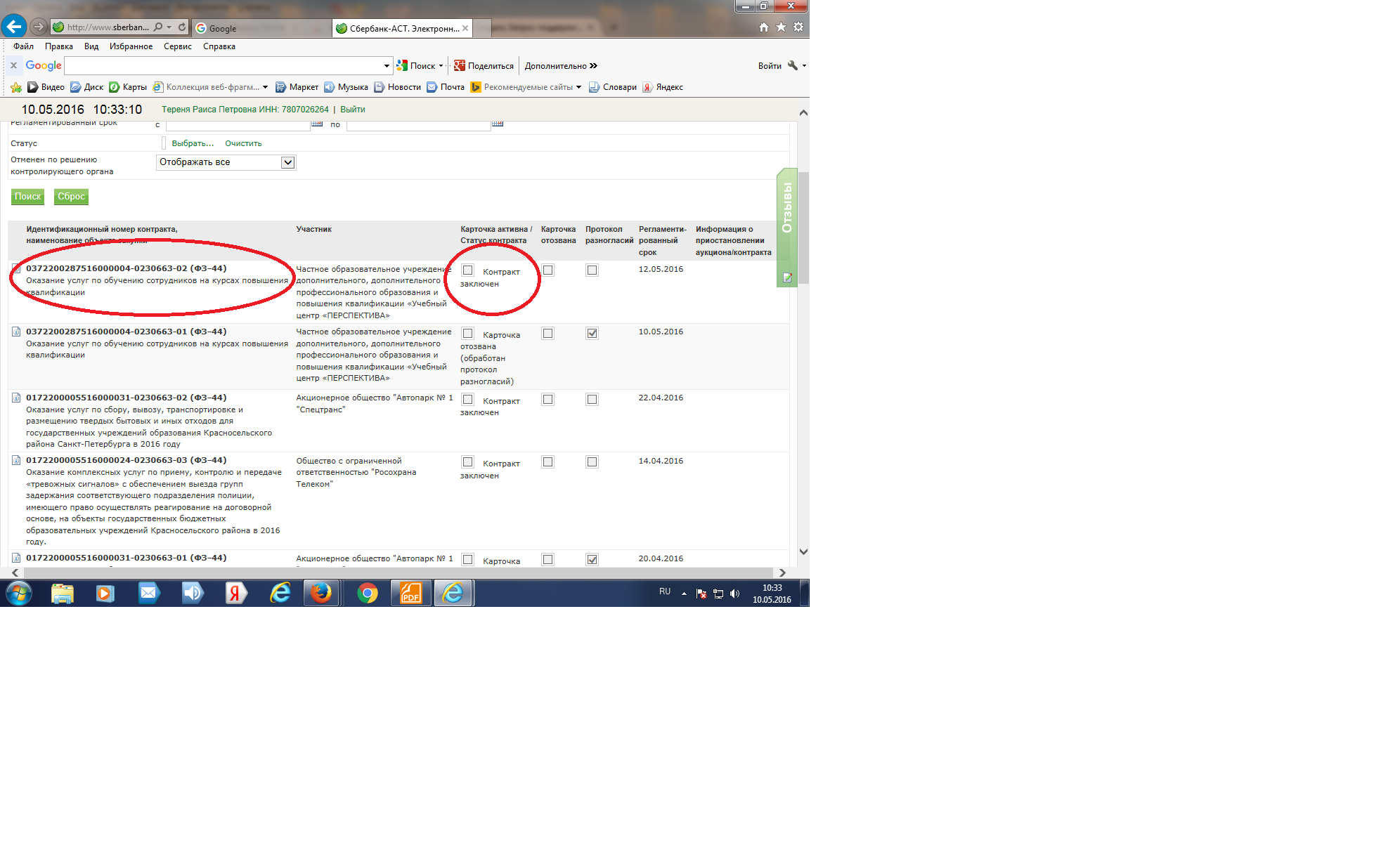
Task: Toggle checked Протокол разногласий for contract ...0004-0230663-01
Action: (x=592, y=334)
